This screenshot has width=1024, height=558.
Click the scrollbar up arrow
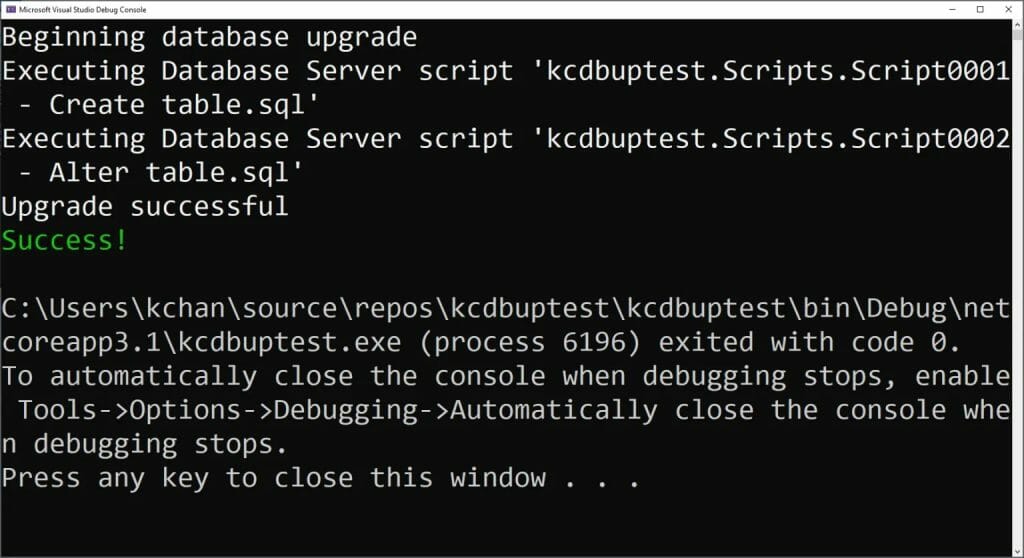(1017, 24)
